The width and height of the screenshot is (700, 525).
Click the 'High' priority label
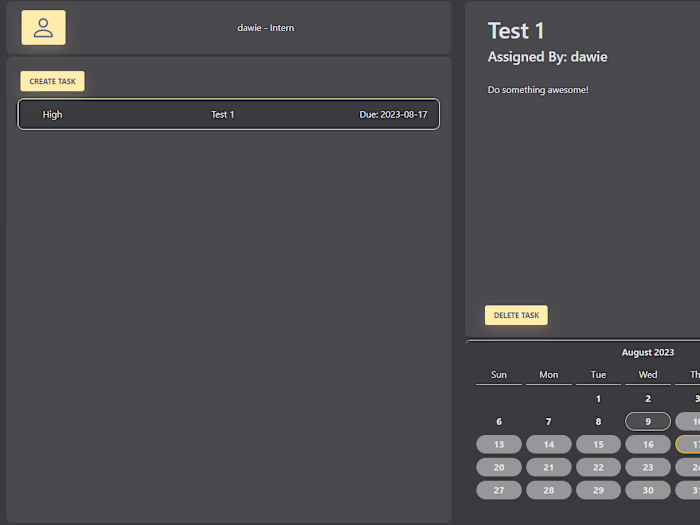(52, 115)
